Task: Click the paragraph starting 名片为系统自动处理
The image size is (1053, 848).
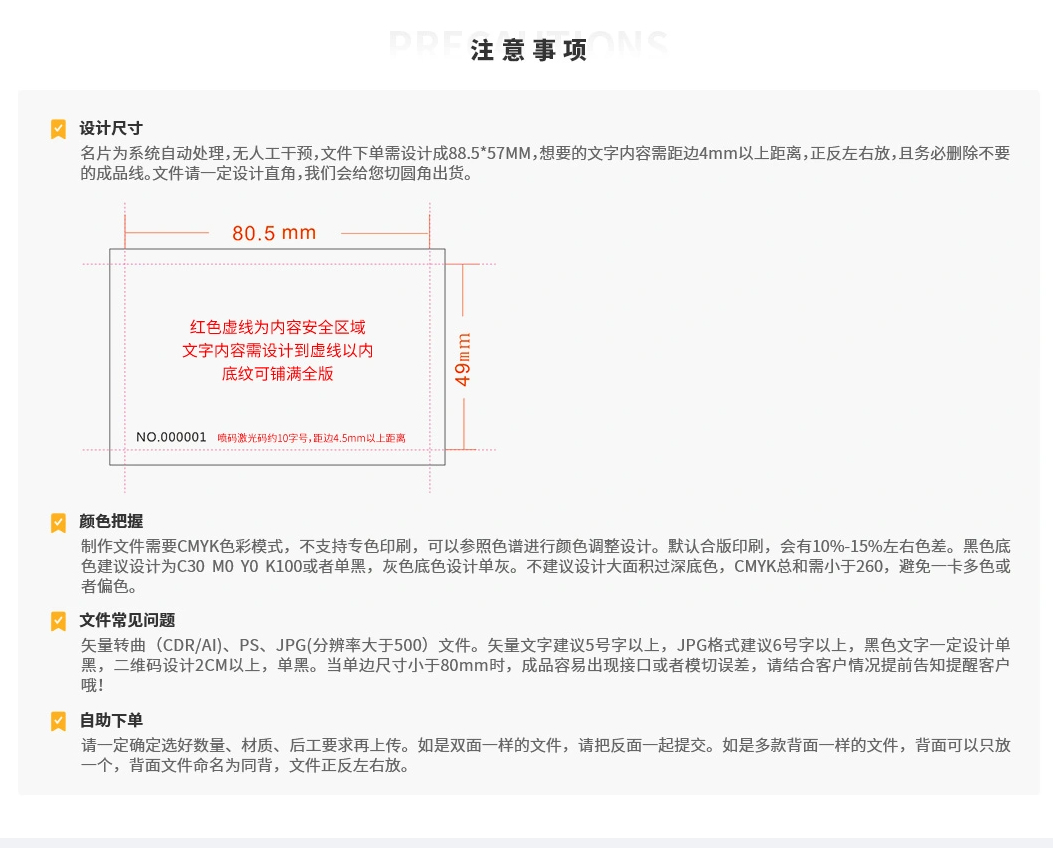Action: [545, 163]
